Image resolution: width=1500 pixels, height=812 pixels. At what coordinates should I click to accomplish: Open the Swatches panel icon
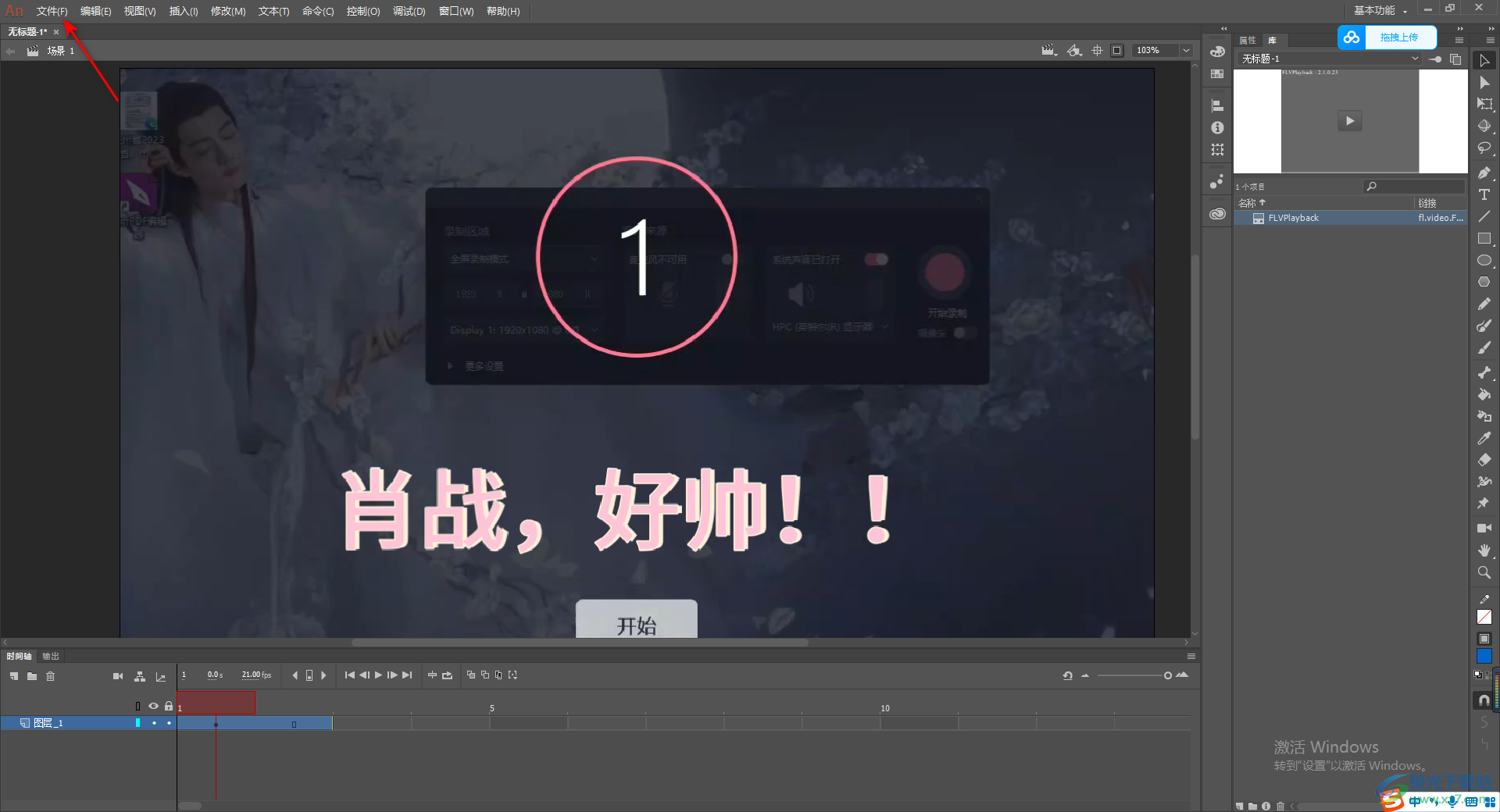click(x=1217, y=73)
